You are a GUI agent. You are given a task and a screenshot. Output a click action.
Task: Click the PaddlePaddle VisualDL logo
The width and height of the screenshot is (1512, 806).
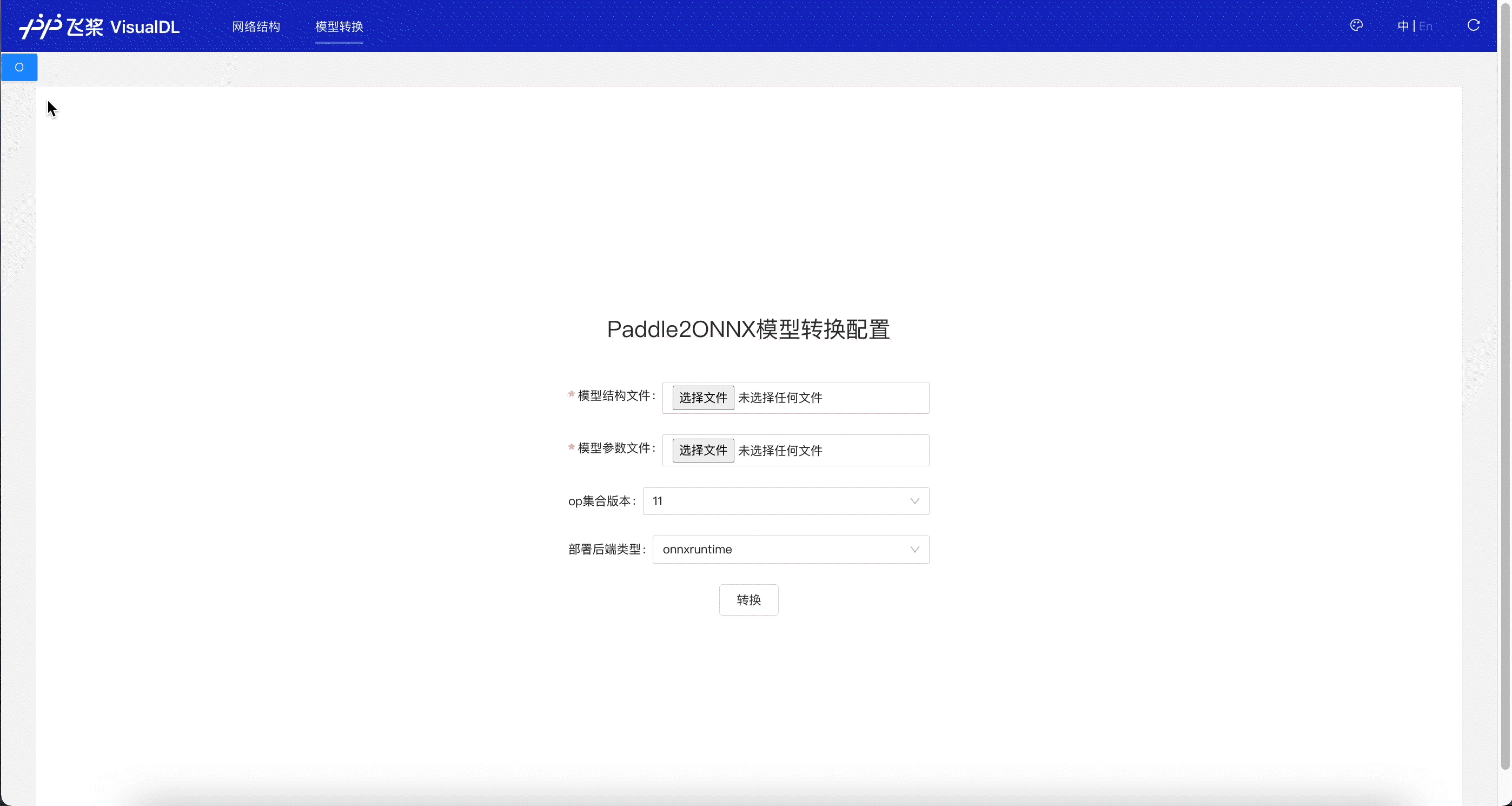pyautogui.click(x=98, y=27)
